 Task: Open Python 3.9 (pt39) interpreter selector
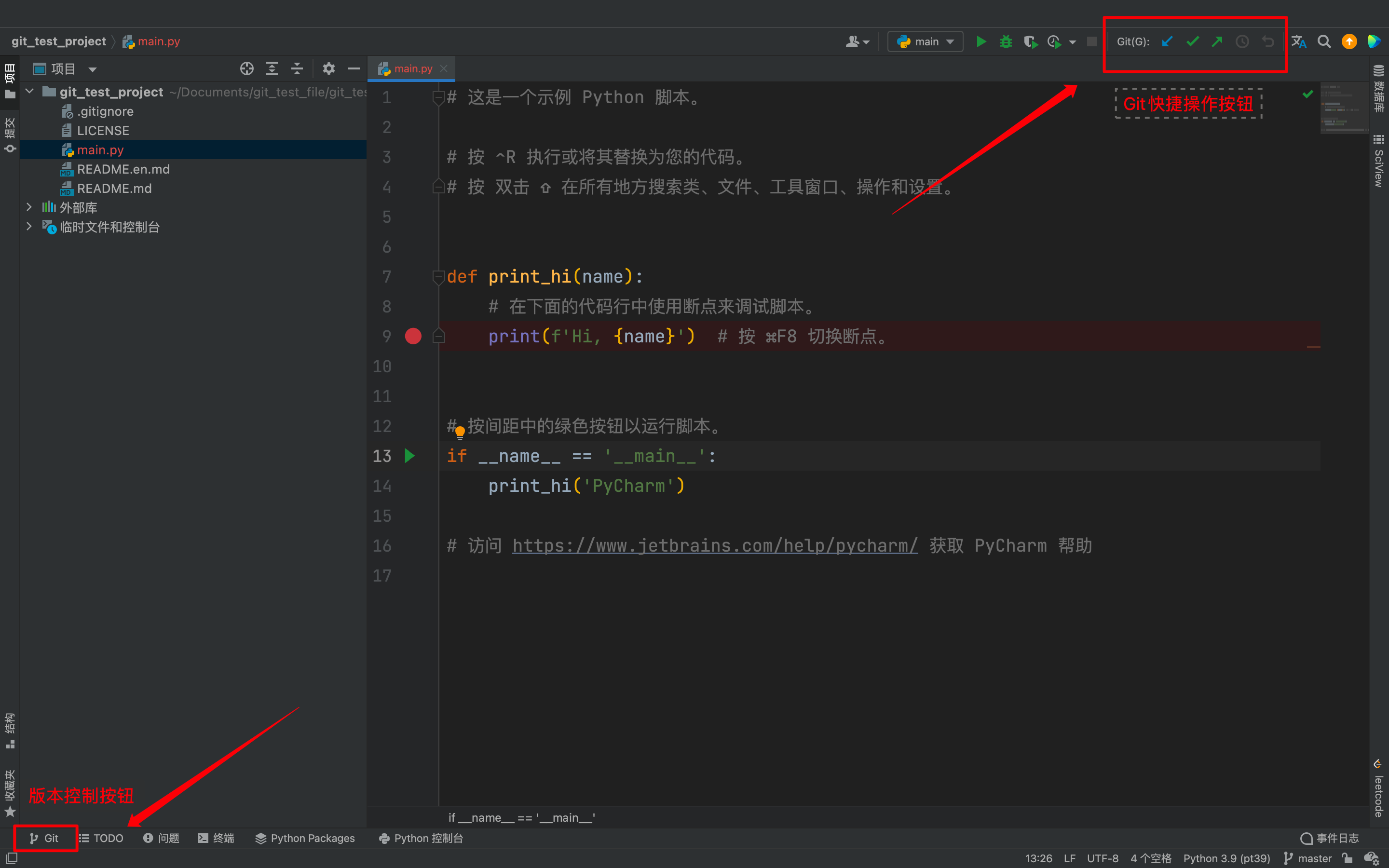(x=1226, y=858)
